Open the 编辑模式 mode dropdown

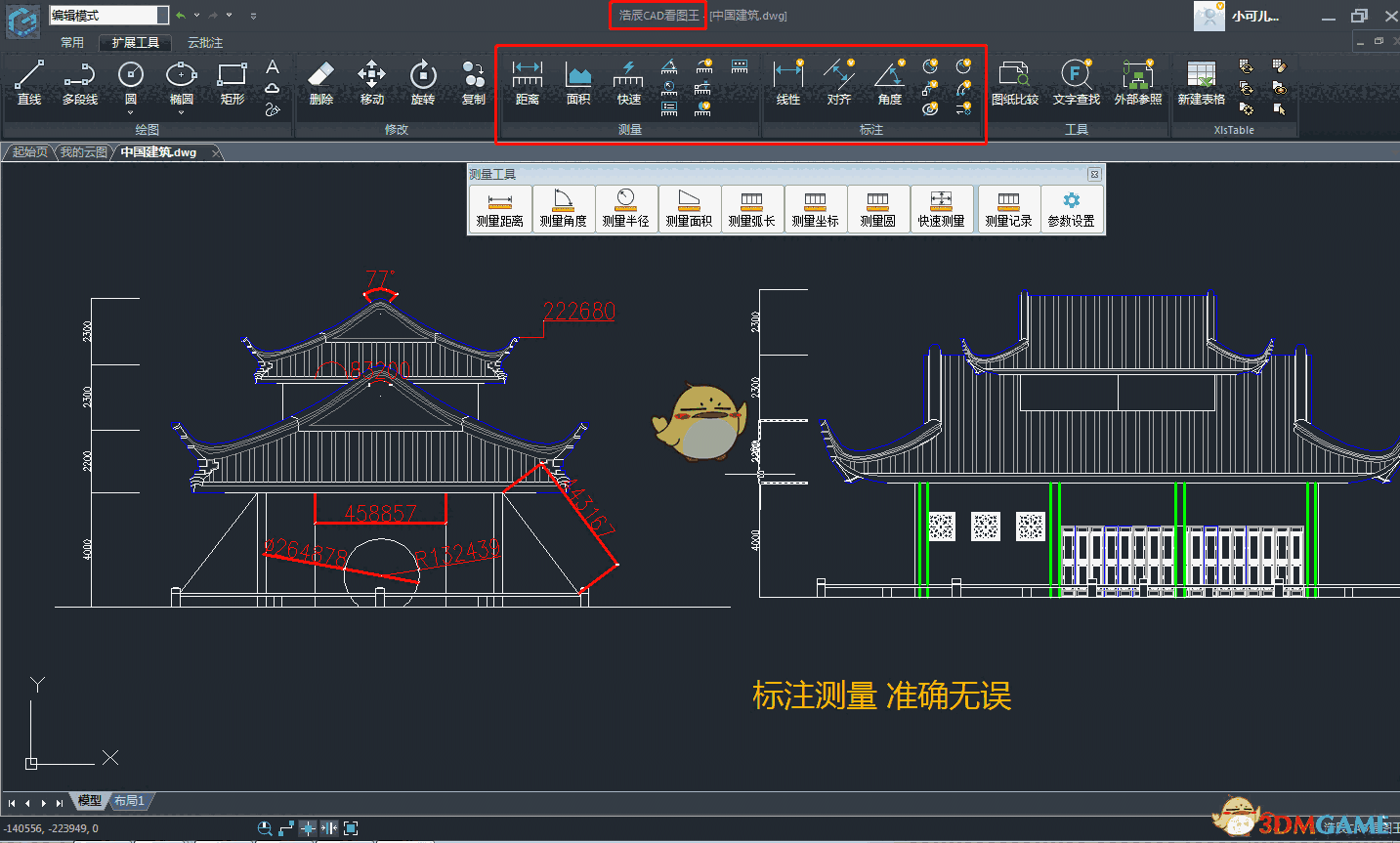[x=162, y=16]
